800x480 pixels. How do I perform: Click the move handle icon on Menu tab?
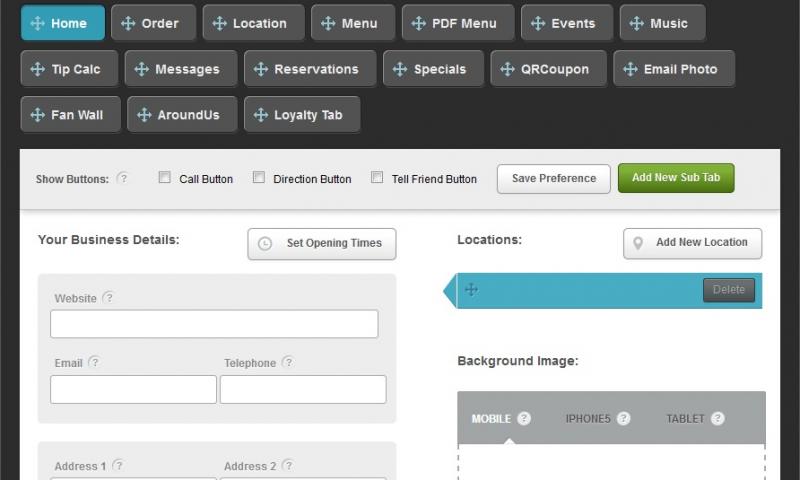pos(328,23)
